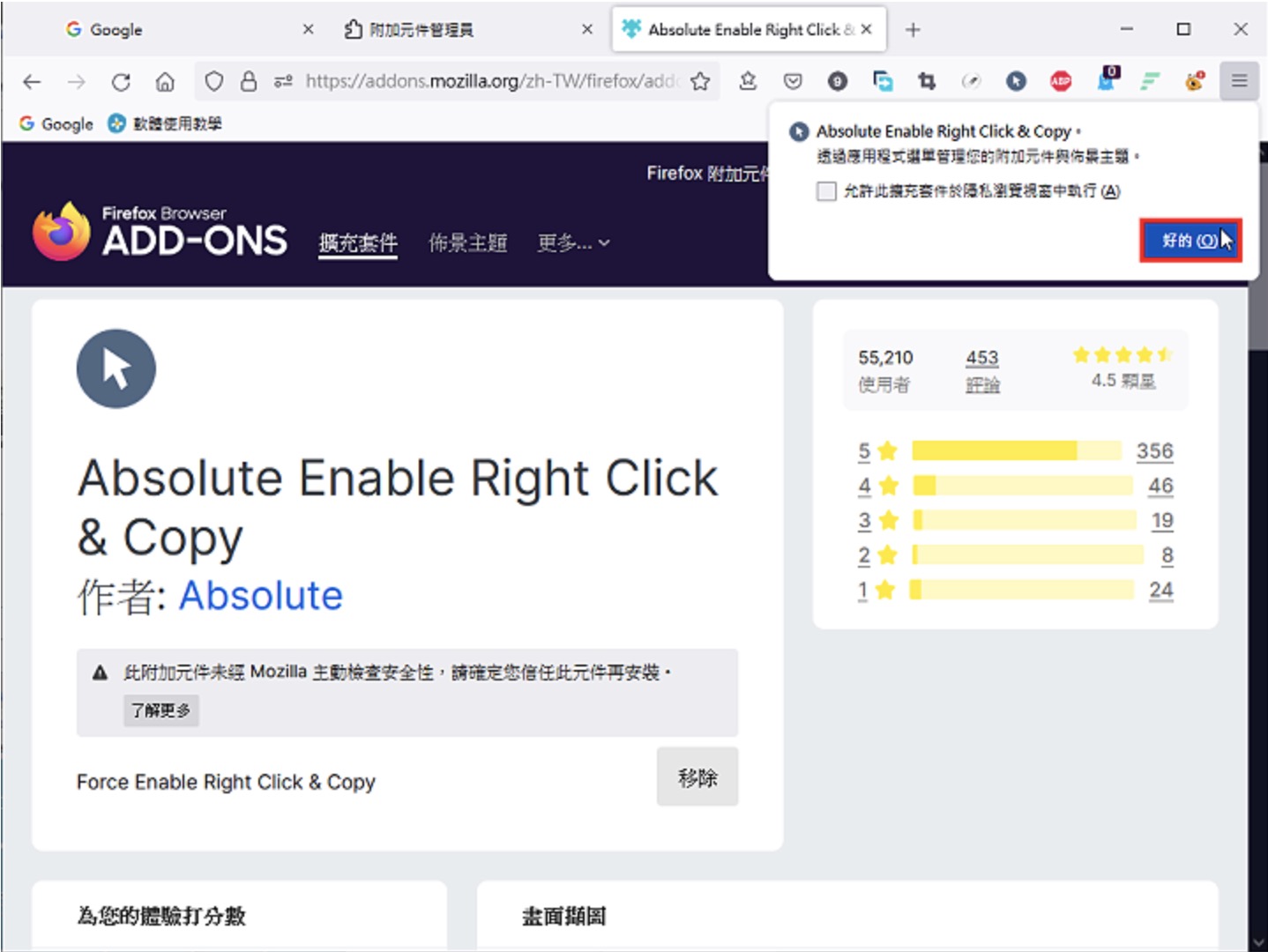Click the address bar URL field

tap(491, 82)
